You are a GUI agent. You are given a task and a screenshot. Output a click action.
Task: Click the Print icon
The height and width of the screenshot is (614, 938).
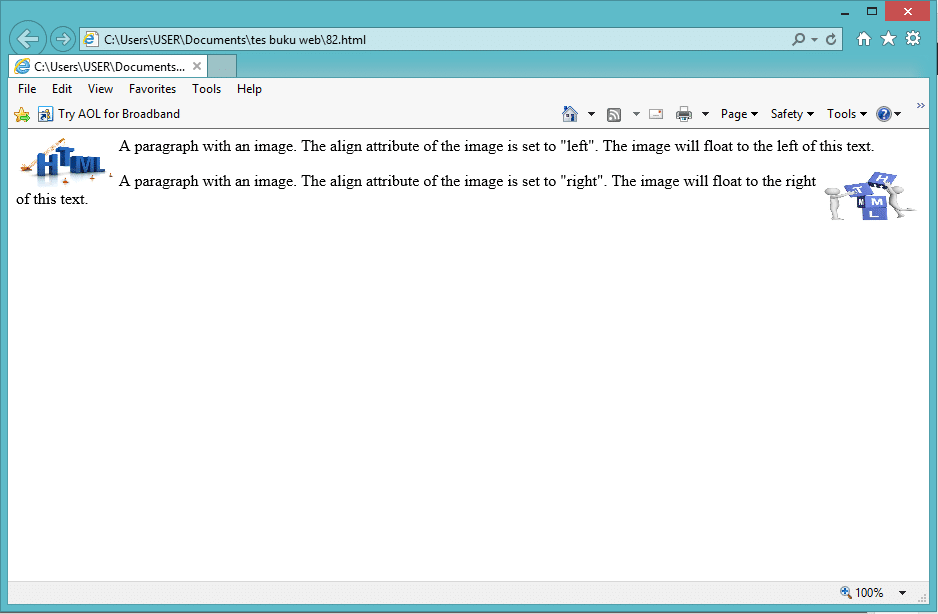click(684, 114)
